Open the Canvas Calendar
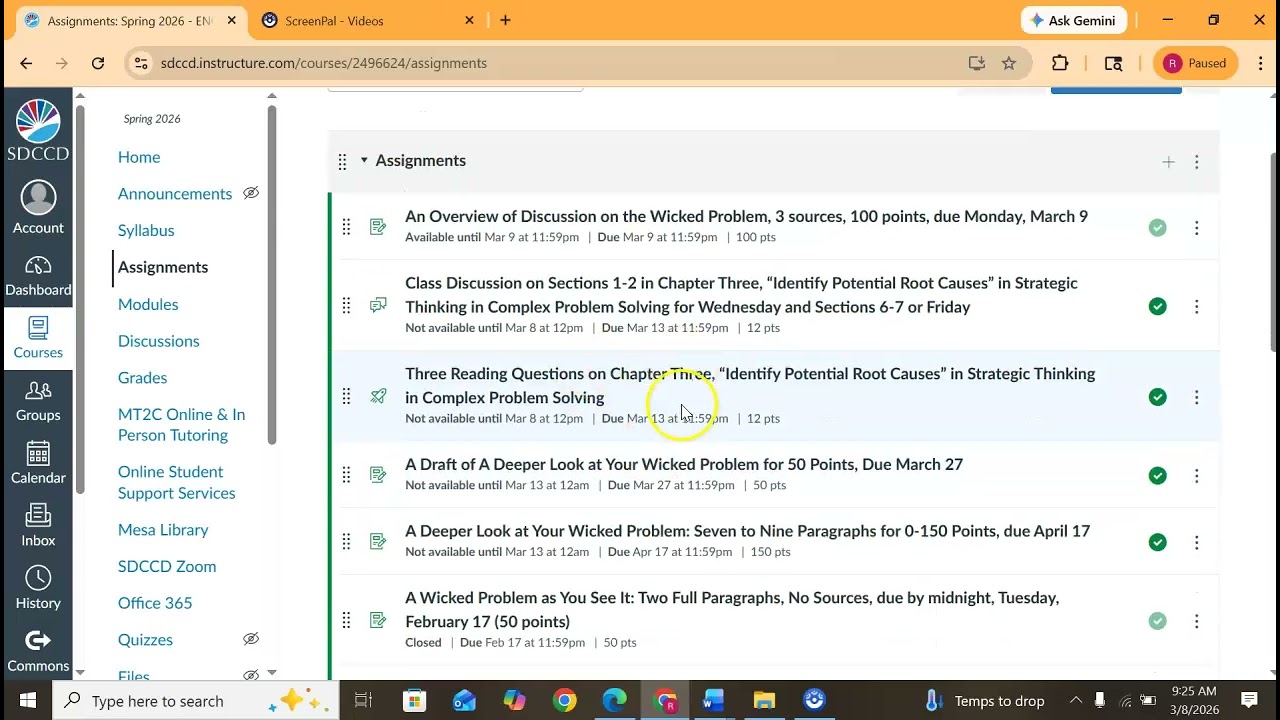The width and height of the screenshot is (1280, 720). click(38, 463)
